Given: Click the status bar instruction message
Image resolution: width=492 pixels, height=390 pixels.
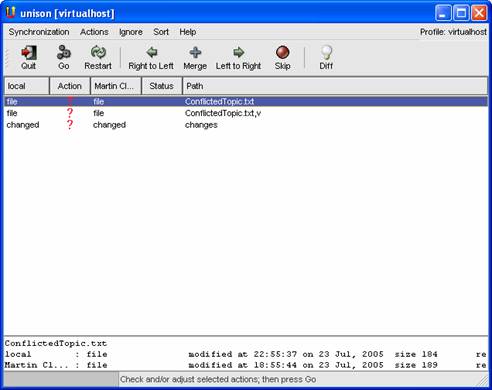Looking at the screenshot, I should pos(218,379).
